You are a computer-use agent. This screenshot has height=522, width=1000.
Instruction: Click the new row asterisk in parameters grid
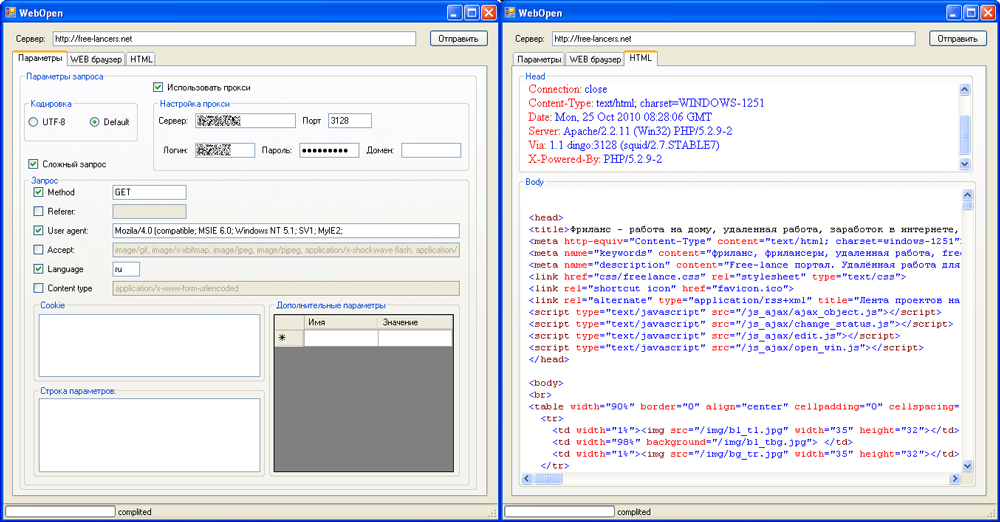coord(282,338)
